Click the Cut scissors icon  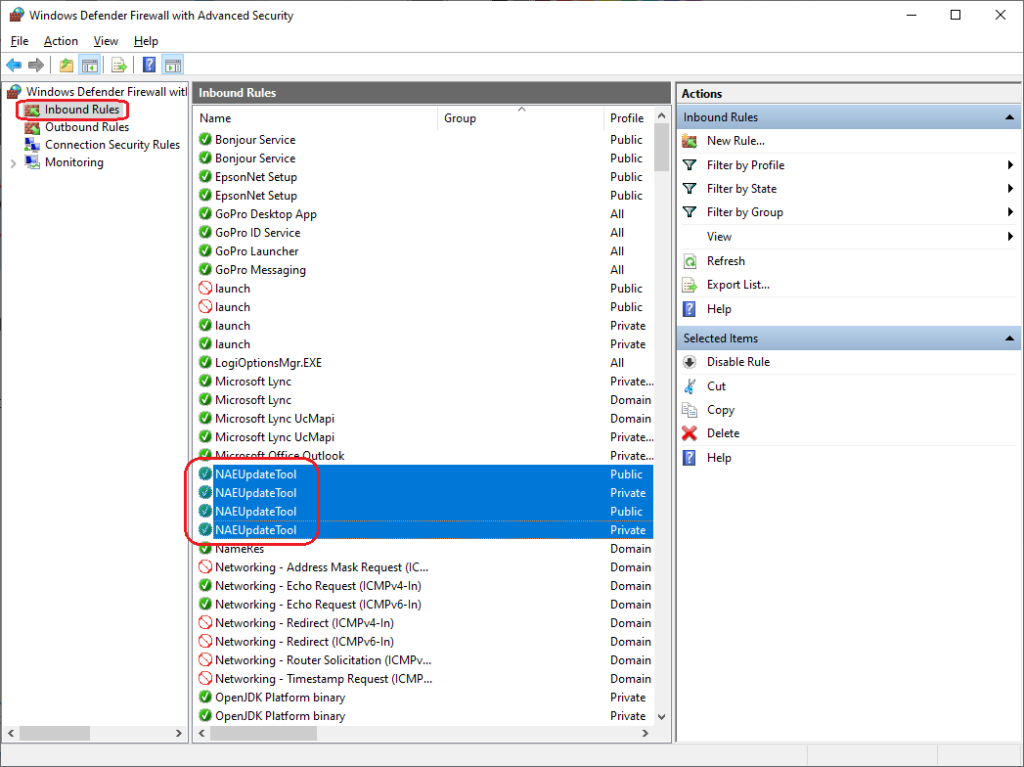690,386
